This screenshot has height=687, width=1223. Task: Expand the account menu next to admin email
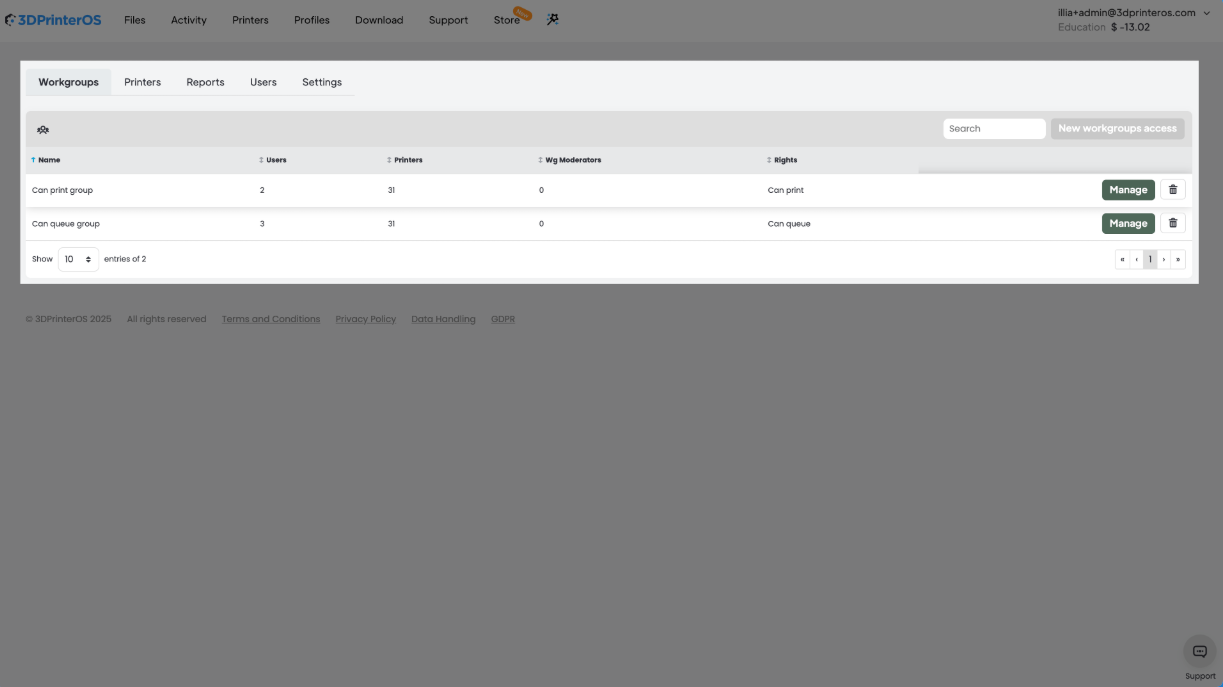pyautogui.click(x=1207, y=13)
